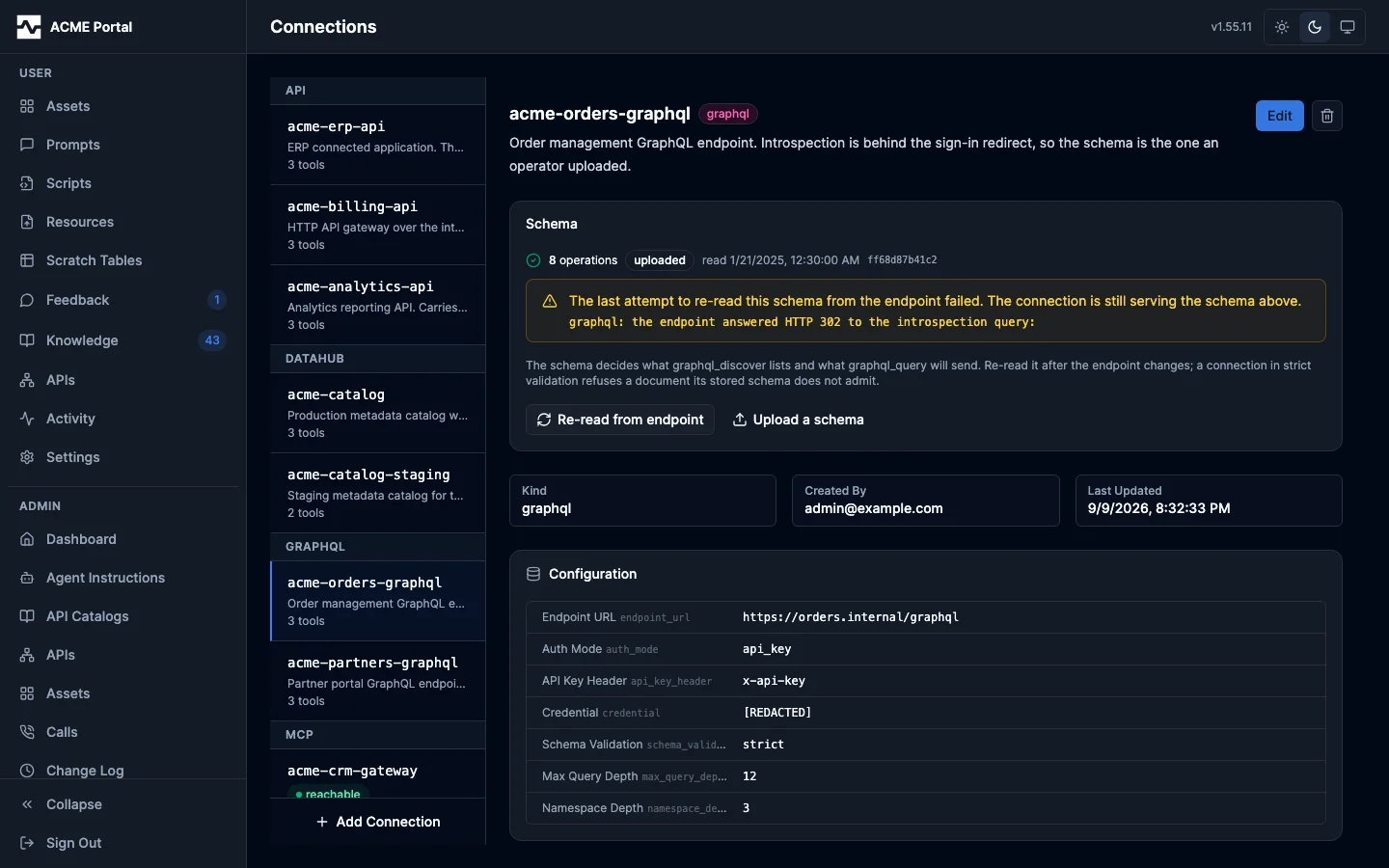Click Add Connection button

click(378, 822)
